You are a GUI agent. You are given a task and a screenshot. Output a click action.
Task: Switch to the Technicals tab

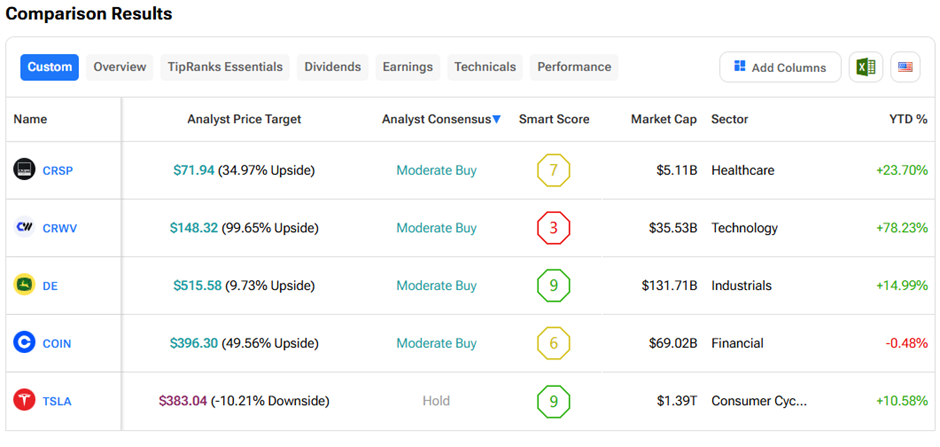(485, 67)
